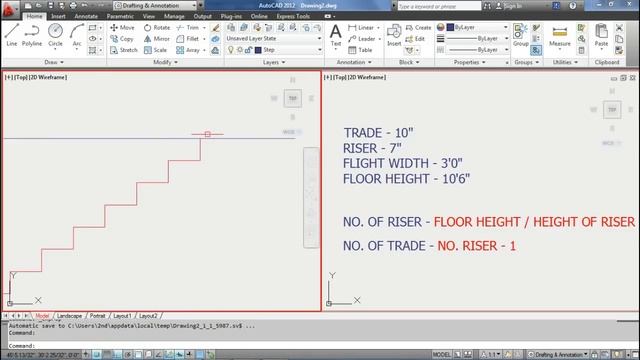640x360 pixels.
Task: Click the Cut scissors icon in Clipboard
Action: click(619, 28)
